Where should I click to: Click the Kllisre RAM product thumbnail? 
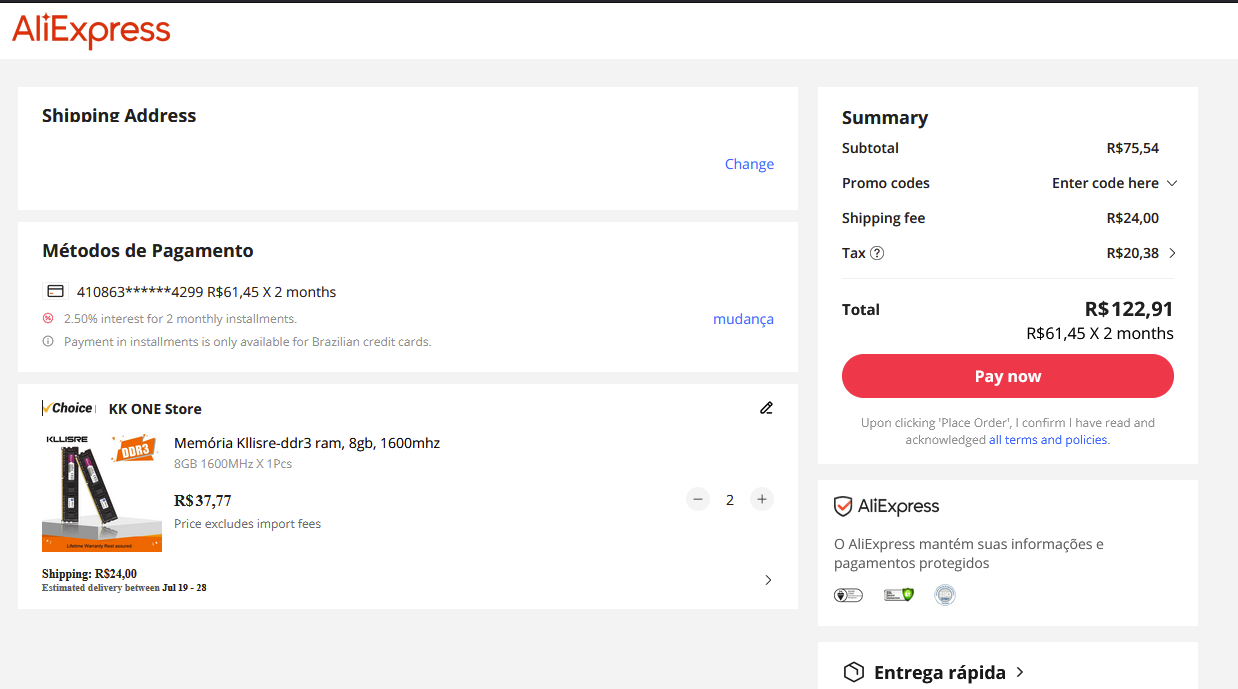click(x=102, y=492)
